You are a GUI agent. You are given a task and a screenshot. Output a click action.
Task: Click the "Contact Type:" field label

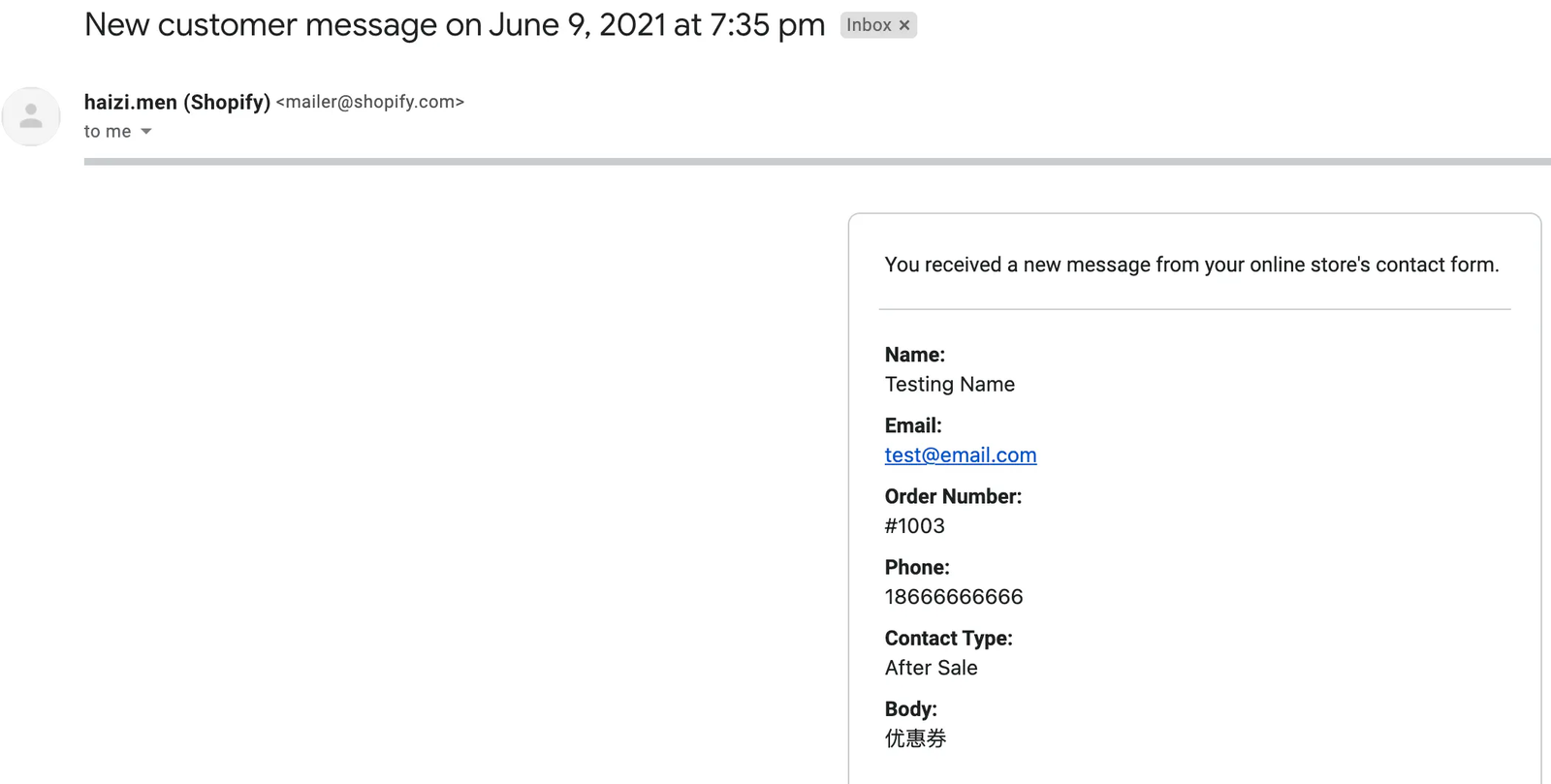pos(948,639)
